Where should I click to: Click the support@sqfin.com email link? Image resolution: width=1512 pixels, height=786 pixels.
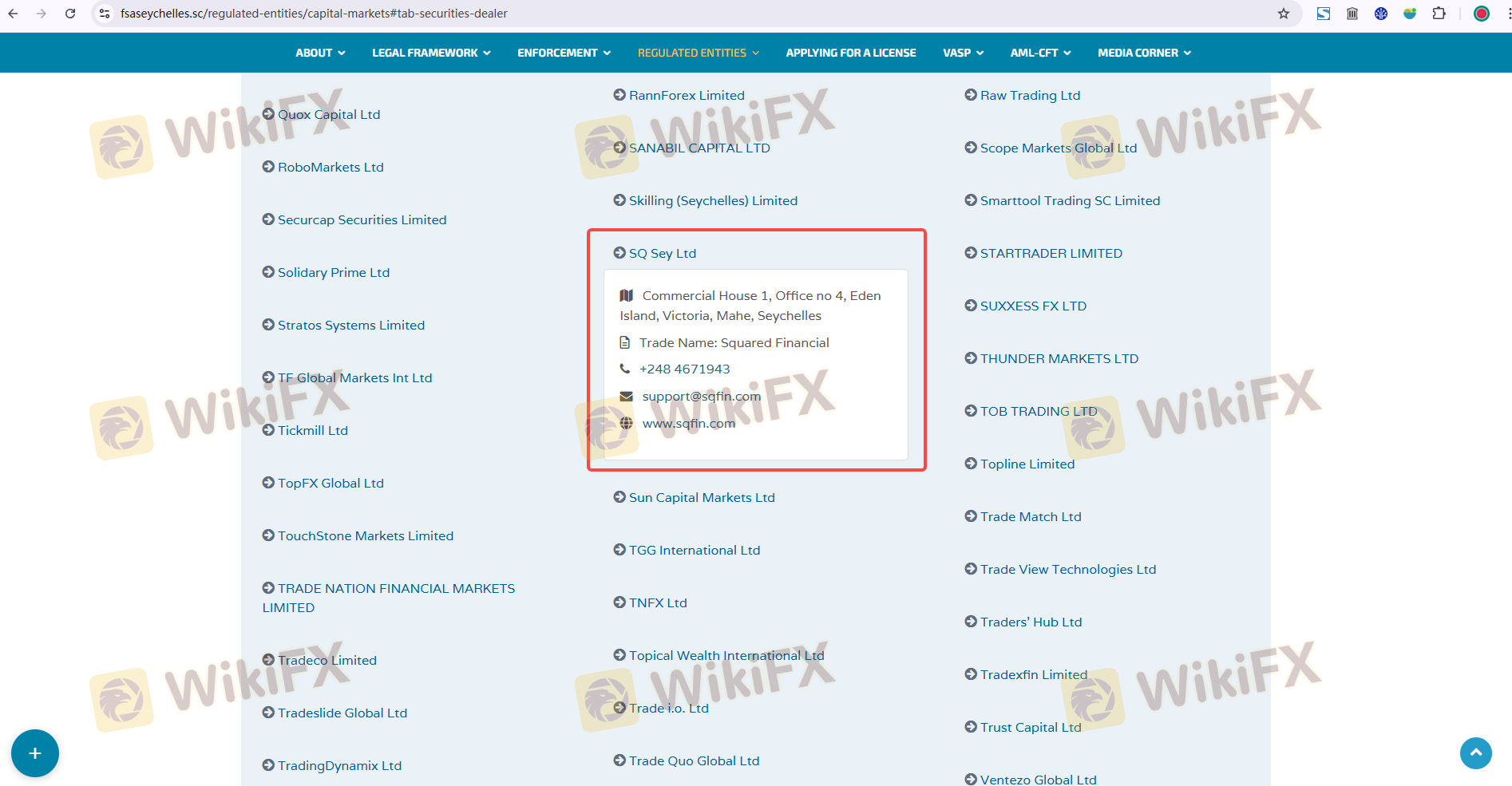coord(701,397)
